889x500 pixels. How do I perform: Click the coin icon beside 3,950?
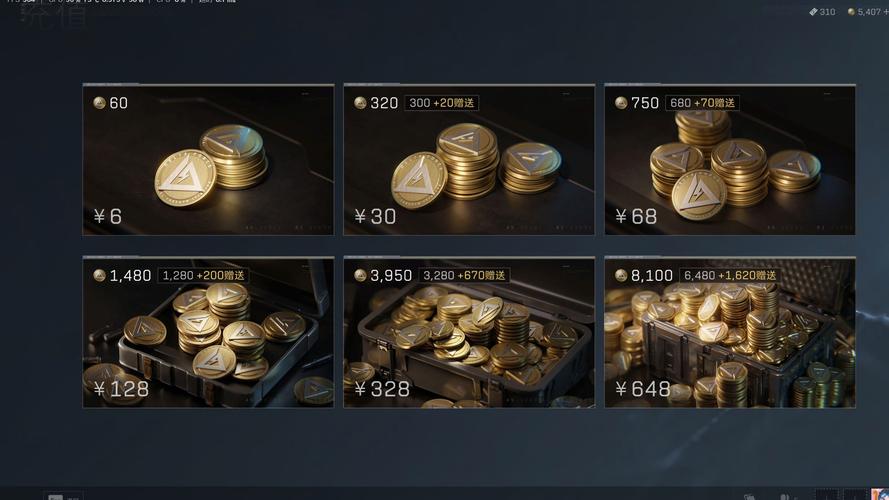(360, 276)
